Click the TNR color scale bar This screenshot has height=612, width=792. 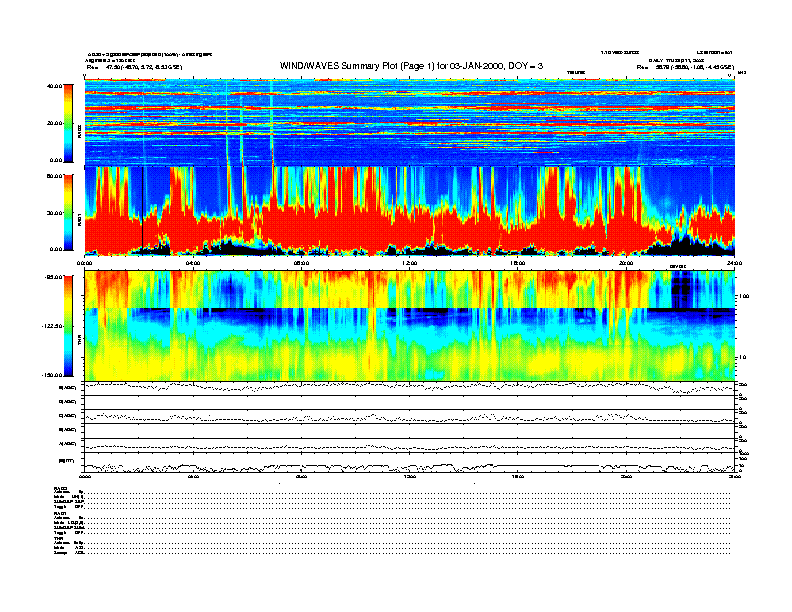coord(68,326)
